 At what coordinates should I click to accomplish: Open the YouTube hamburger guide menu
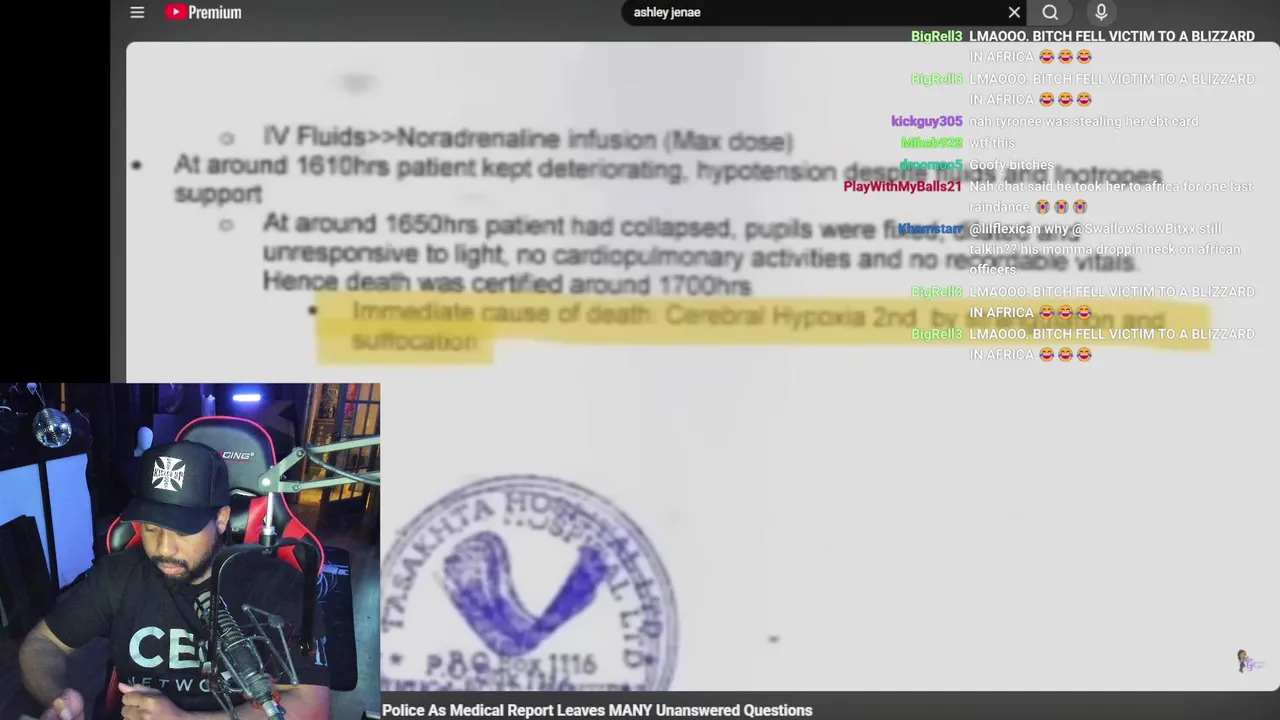point(137,12)
